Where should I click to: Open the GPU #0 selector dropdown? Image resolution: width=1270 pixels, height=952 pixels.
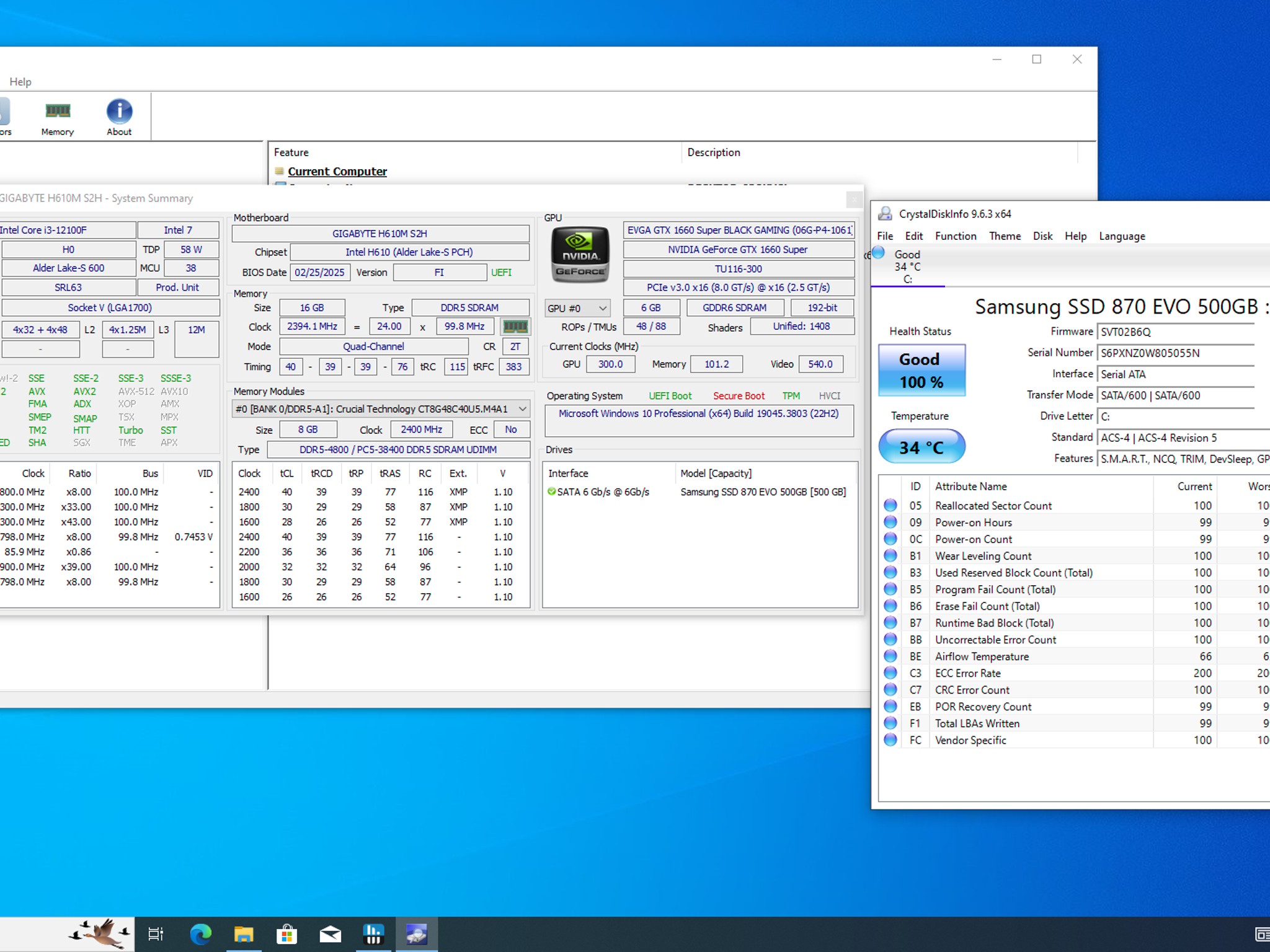[577, 308]
